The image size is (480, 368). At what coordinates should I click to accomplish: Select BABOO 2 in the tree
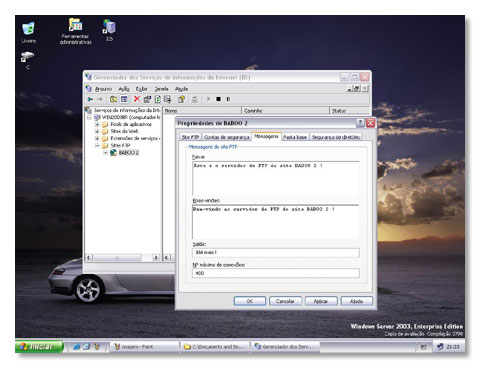tap(129, 153)
